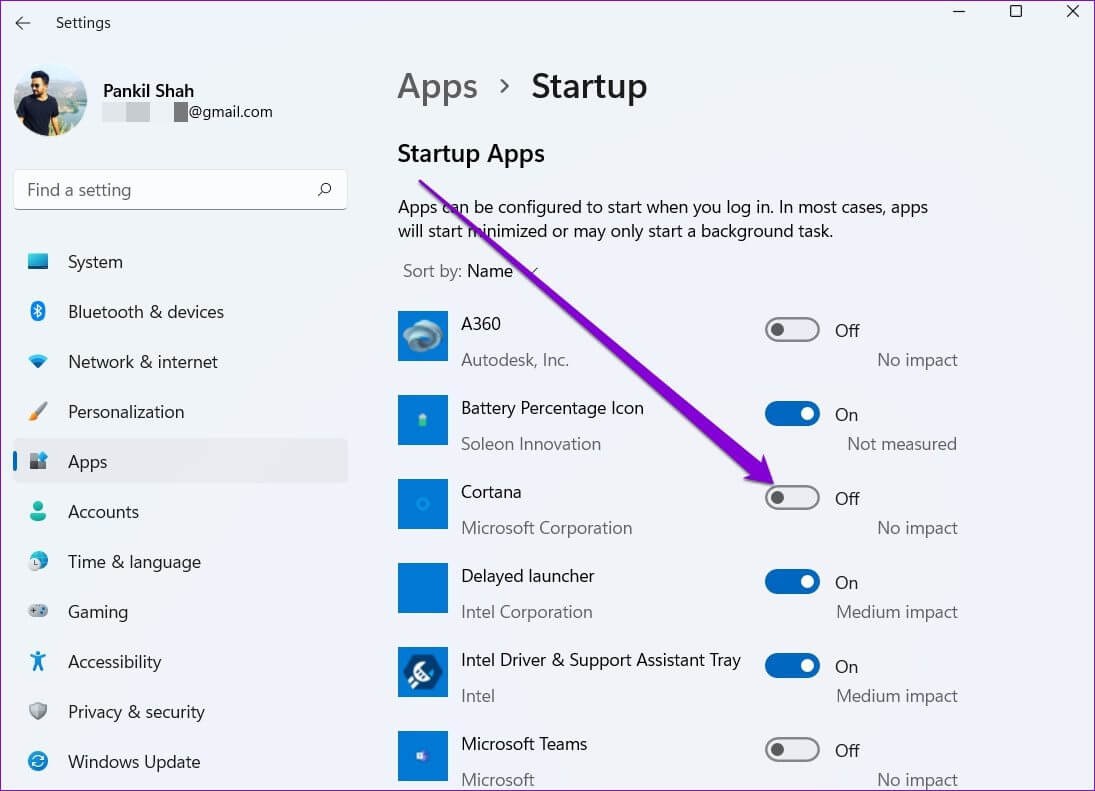The image size is (1095, 791).
Task: Click the 'A360' app name
Action: (480, 324)
